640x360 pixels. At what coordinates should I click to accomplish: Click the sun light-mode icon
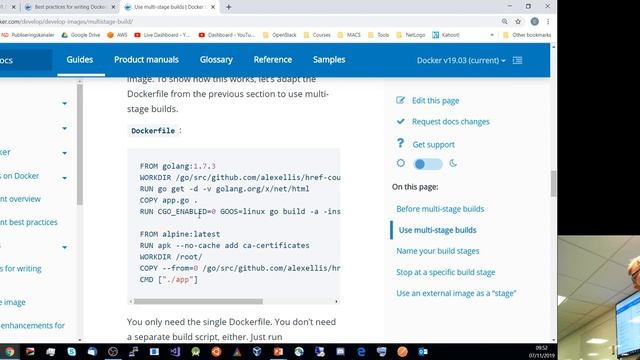401,163
